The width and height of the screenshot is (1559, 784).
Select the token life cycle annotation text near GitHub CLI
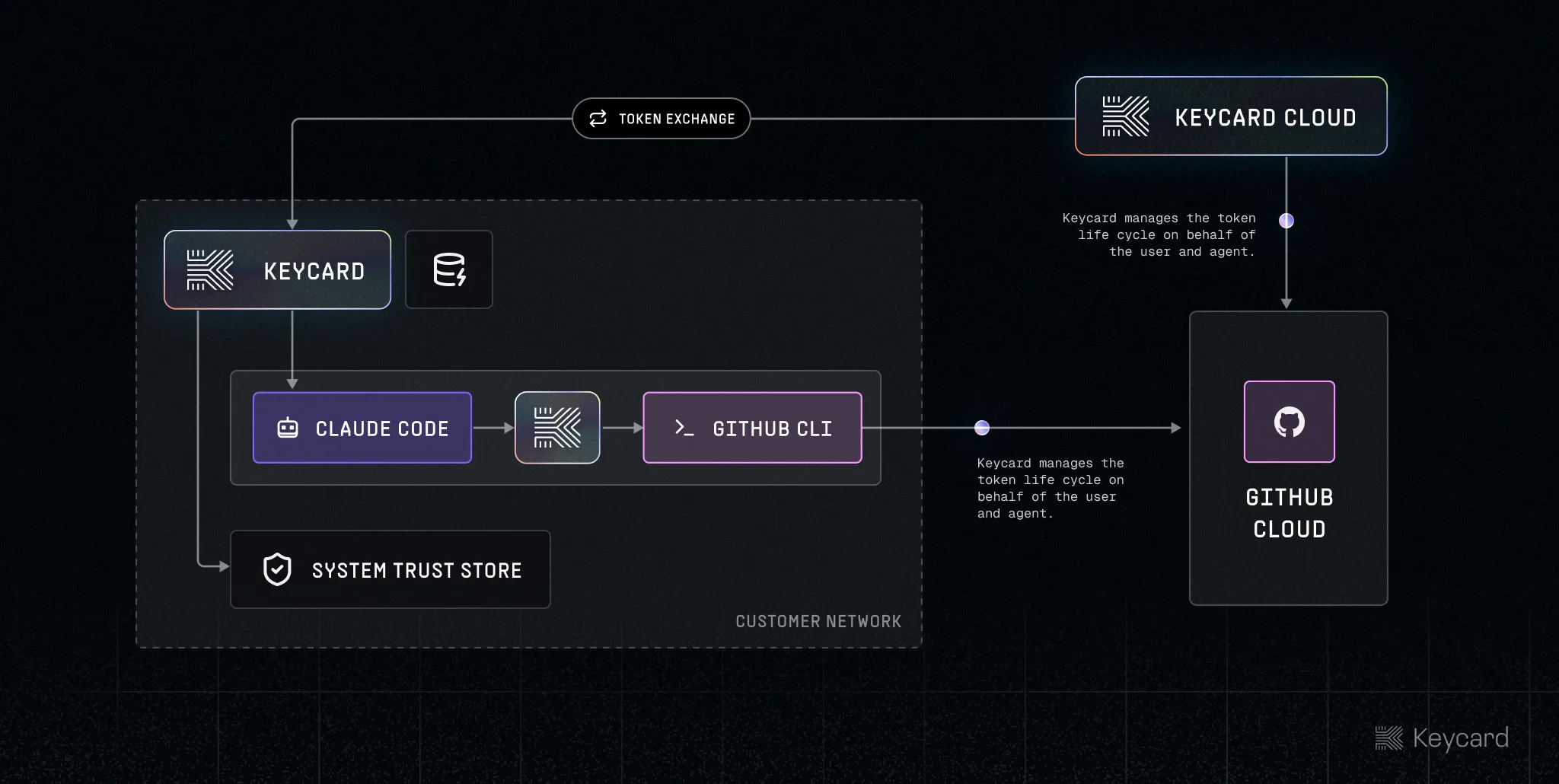click(1050, 488)
